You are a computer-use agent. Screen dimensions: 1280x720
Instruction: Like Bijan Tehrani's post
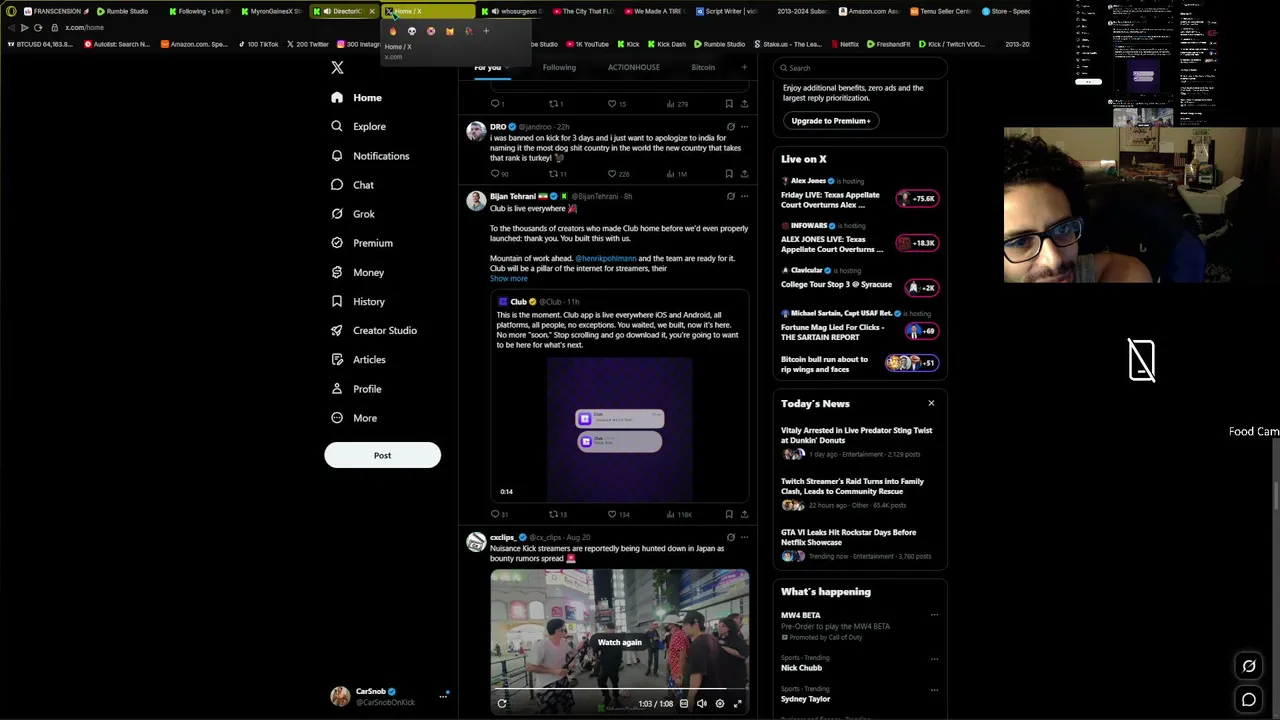click(618, 514)
